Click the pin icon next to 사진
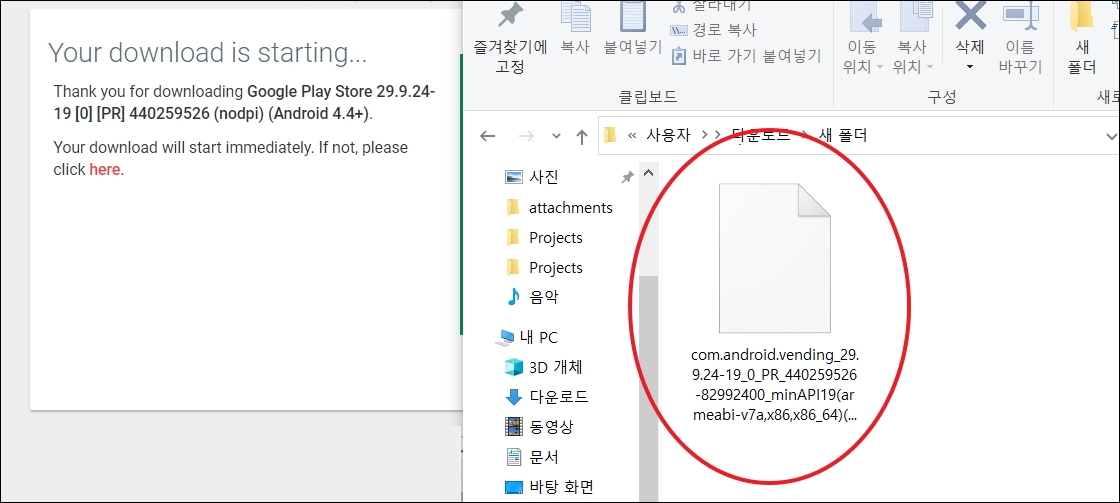Viewport: 1120px width, 503px height. coord(626,177)
